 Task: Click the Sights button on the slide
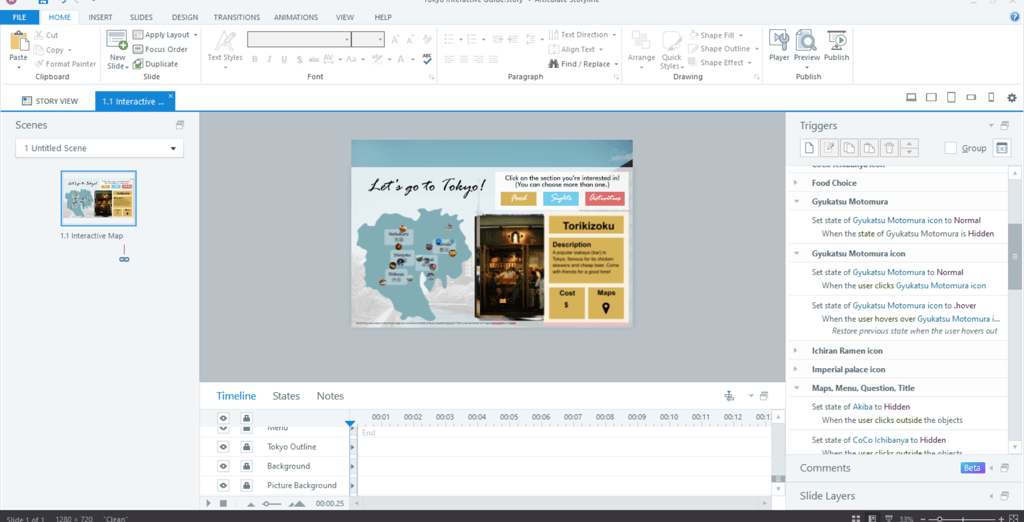click(x=561, y=199)
